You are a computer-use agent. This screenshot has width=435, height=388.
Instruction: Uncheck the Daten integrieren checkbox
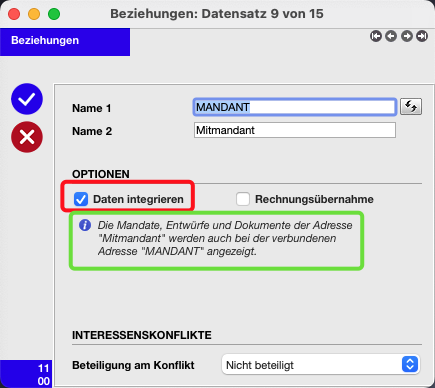click(81, 199)
